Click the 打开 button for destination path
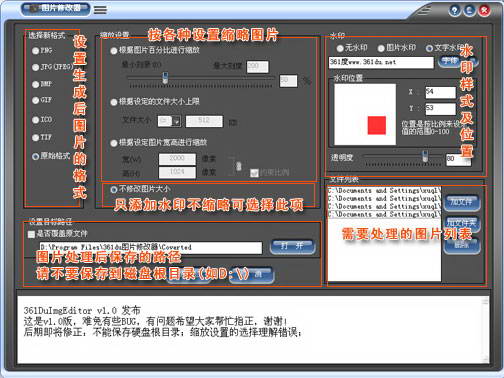 [x=292, y=247]
